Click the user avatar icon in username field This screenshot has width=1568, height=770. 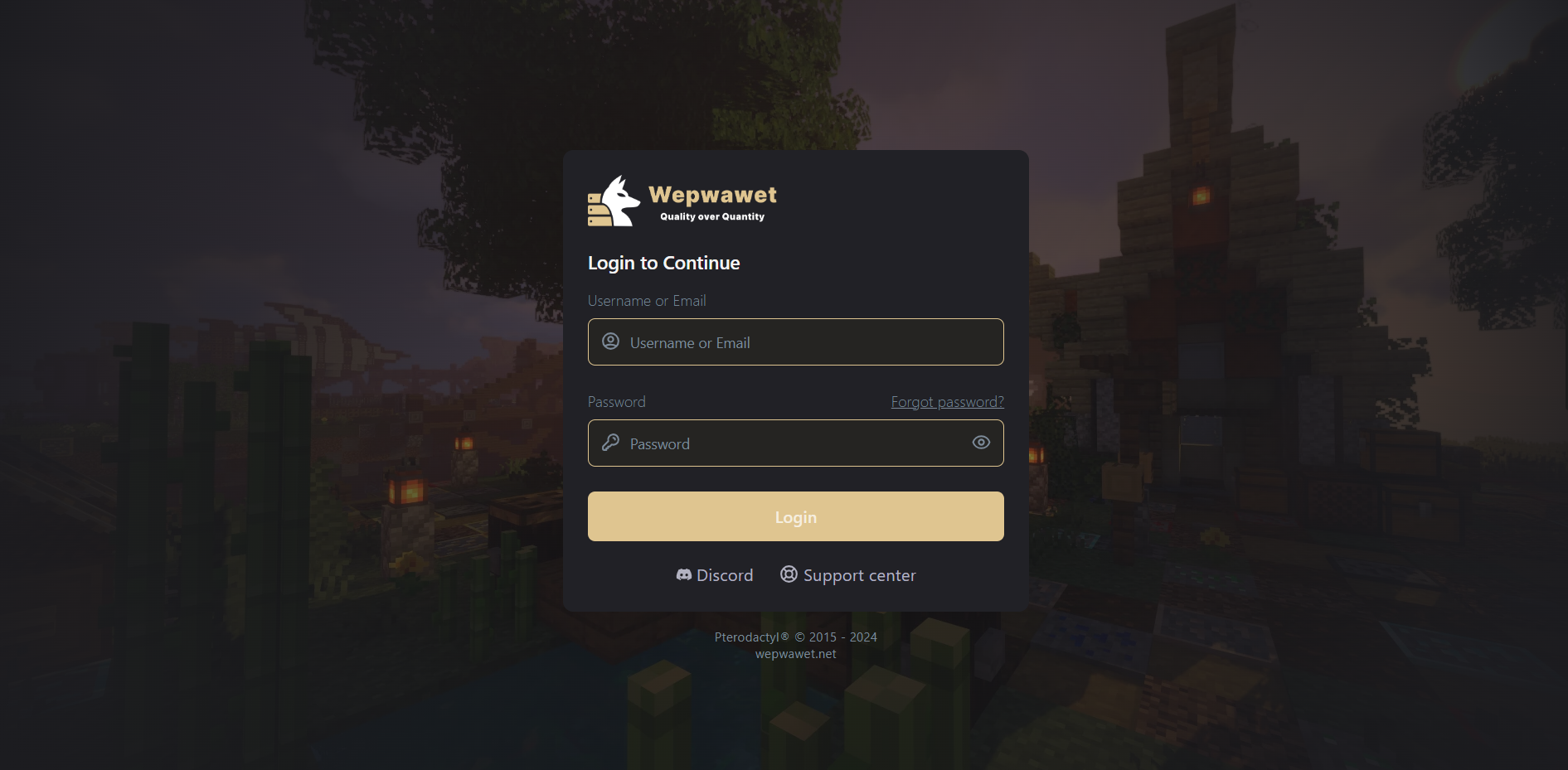[610, 341]
